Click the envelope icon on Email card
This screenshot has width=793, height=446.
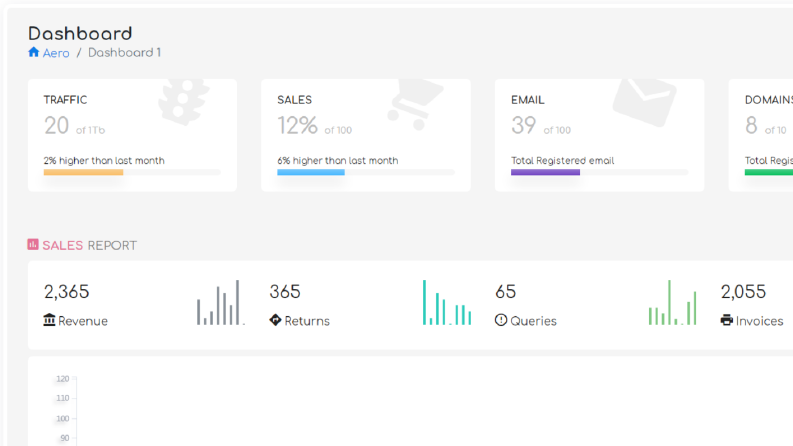point(644,102)
